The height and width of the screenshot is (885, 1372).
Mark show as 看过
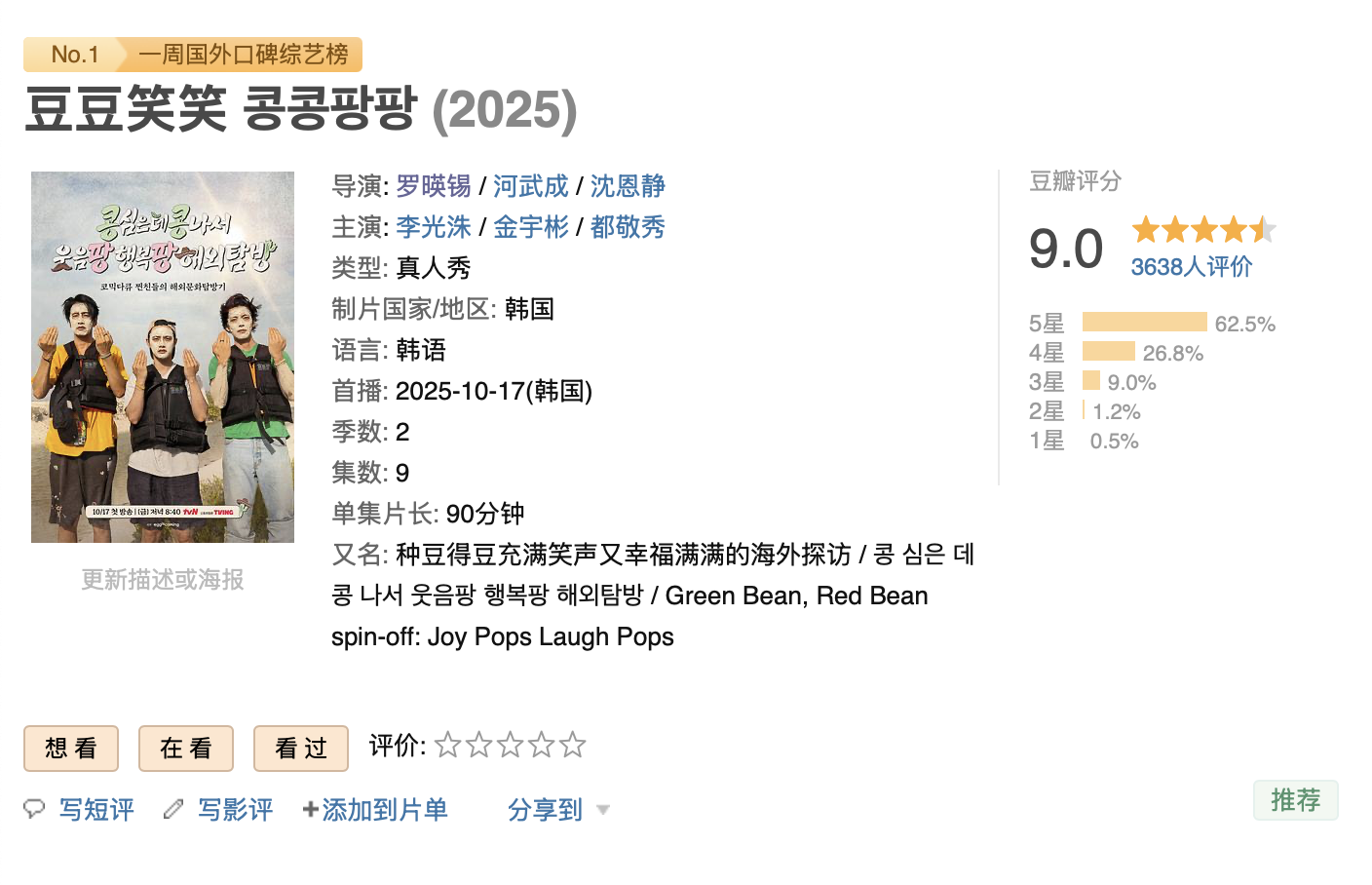(301, 749)
